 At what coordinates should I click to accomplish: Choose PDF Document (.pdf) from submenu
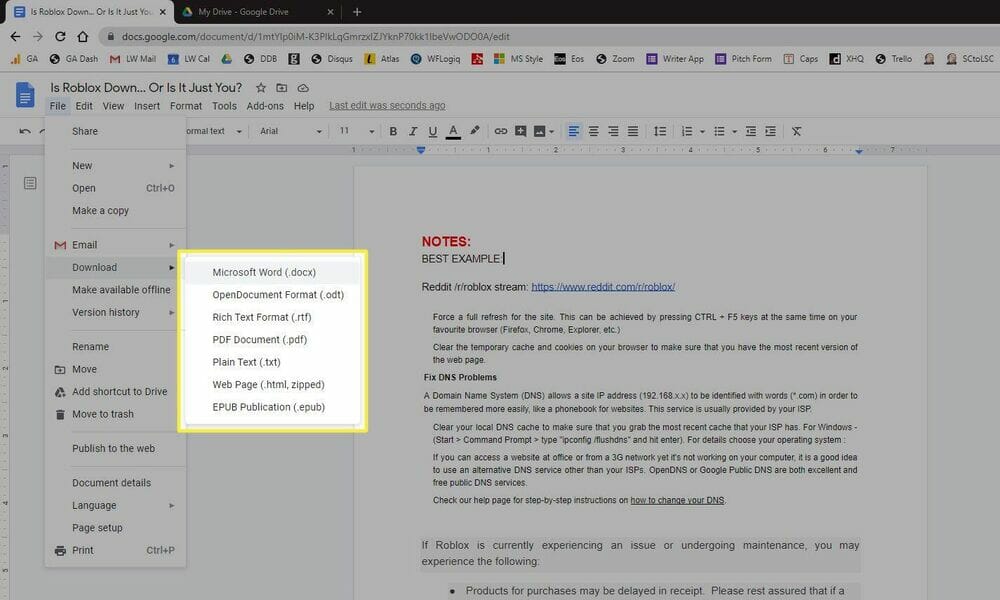coord(259,340)
